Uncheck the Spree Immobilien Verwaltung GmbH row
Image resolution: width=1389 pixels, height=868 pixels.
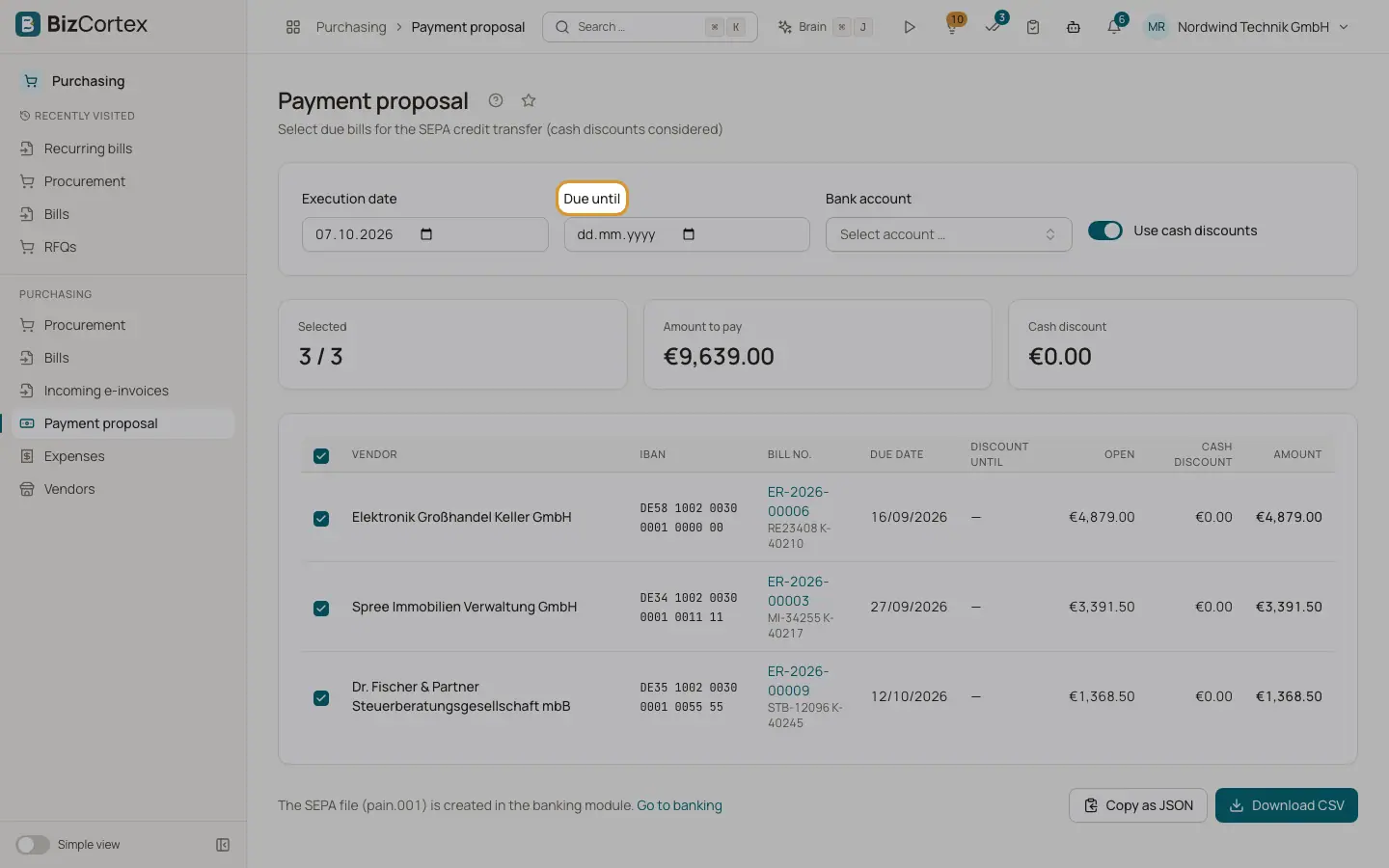click(x=321, y=608)
